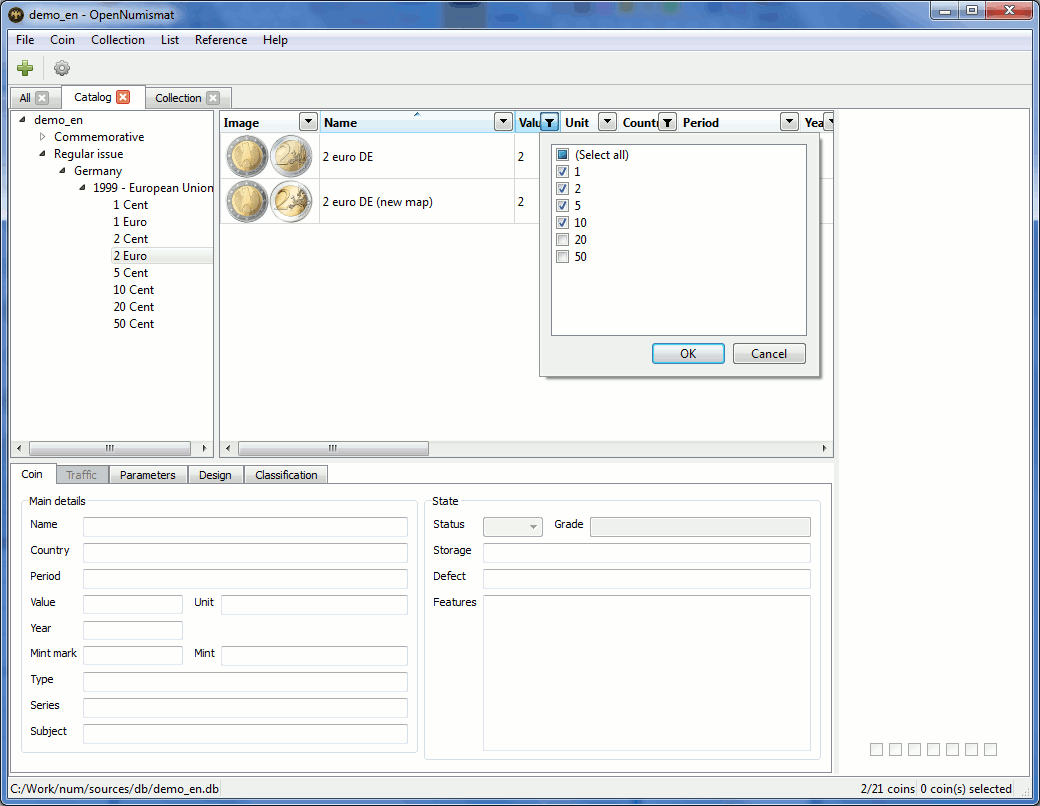1040x806 pixels.
Task: Select 20 Cent in the tree
Action: pos(133,306)
